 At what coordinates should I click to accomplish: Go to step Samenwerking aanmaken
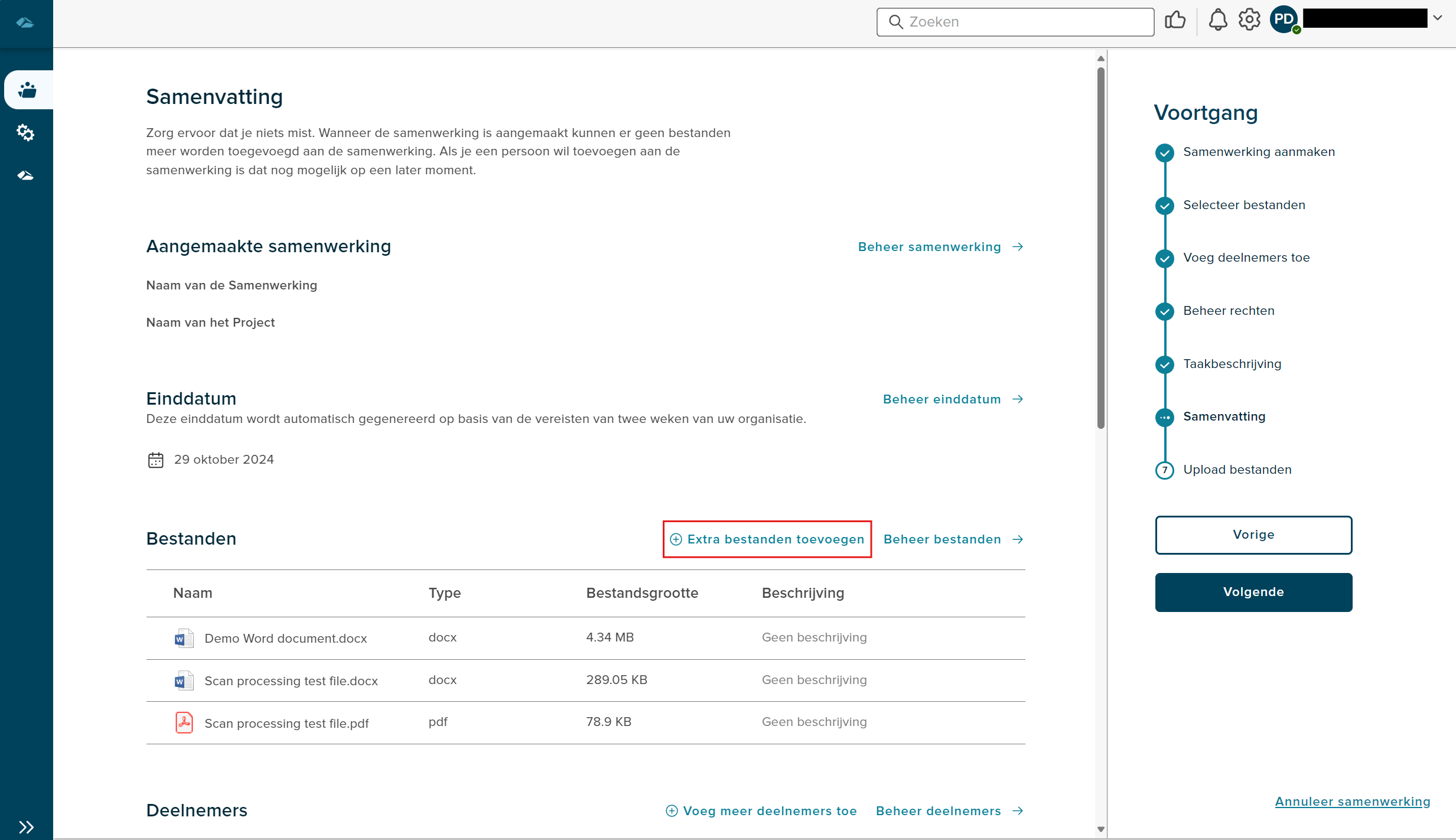[1259, 152]
